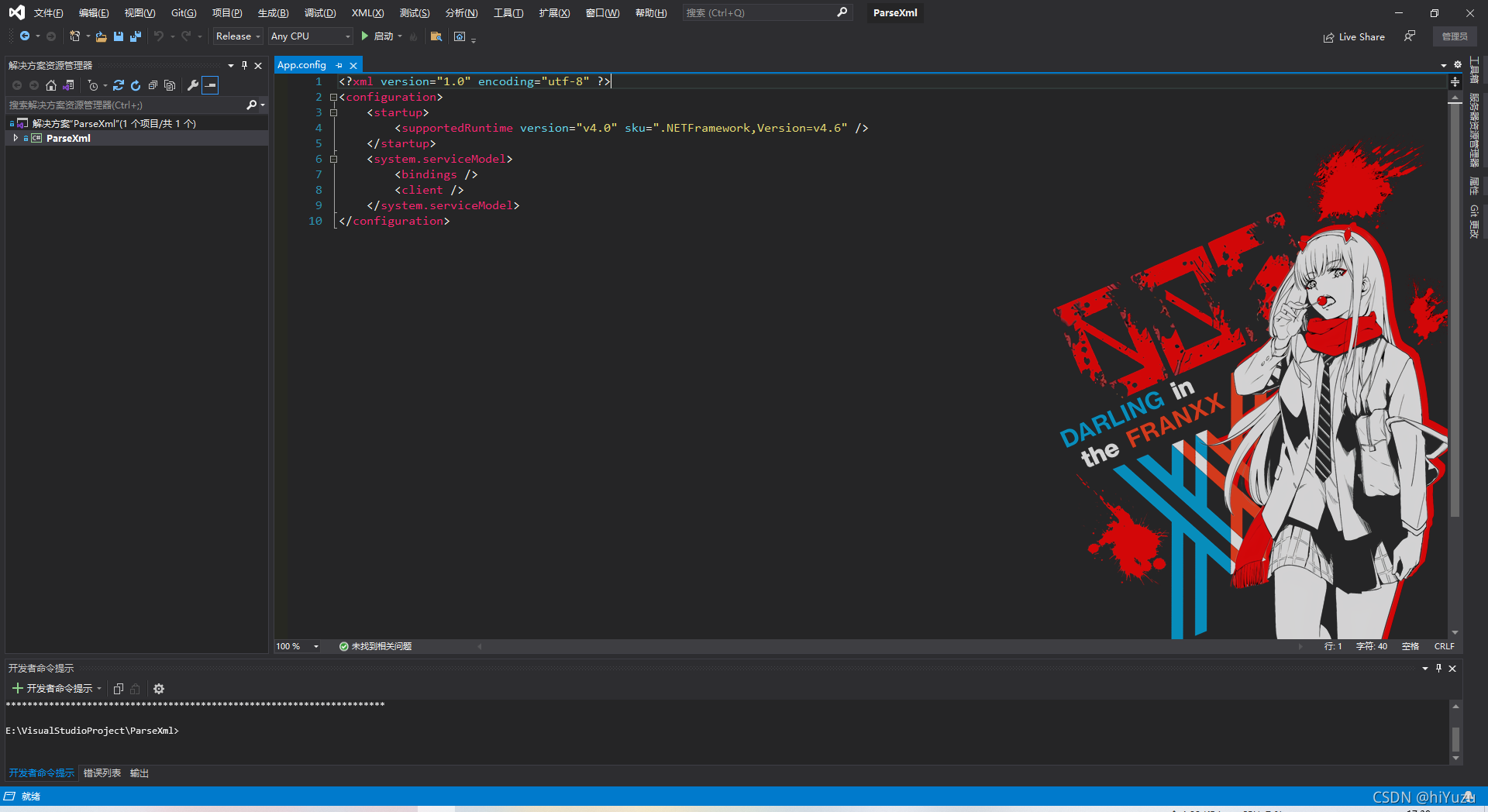Click the green Start debugging play icon

(x=364, y=36)
